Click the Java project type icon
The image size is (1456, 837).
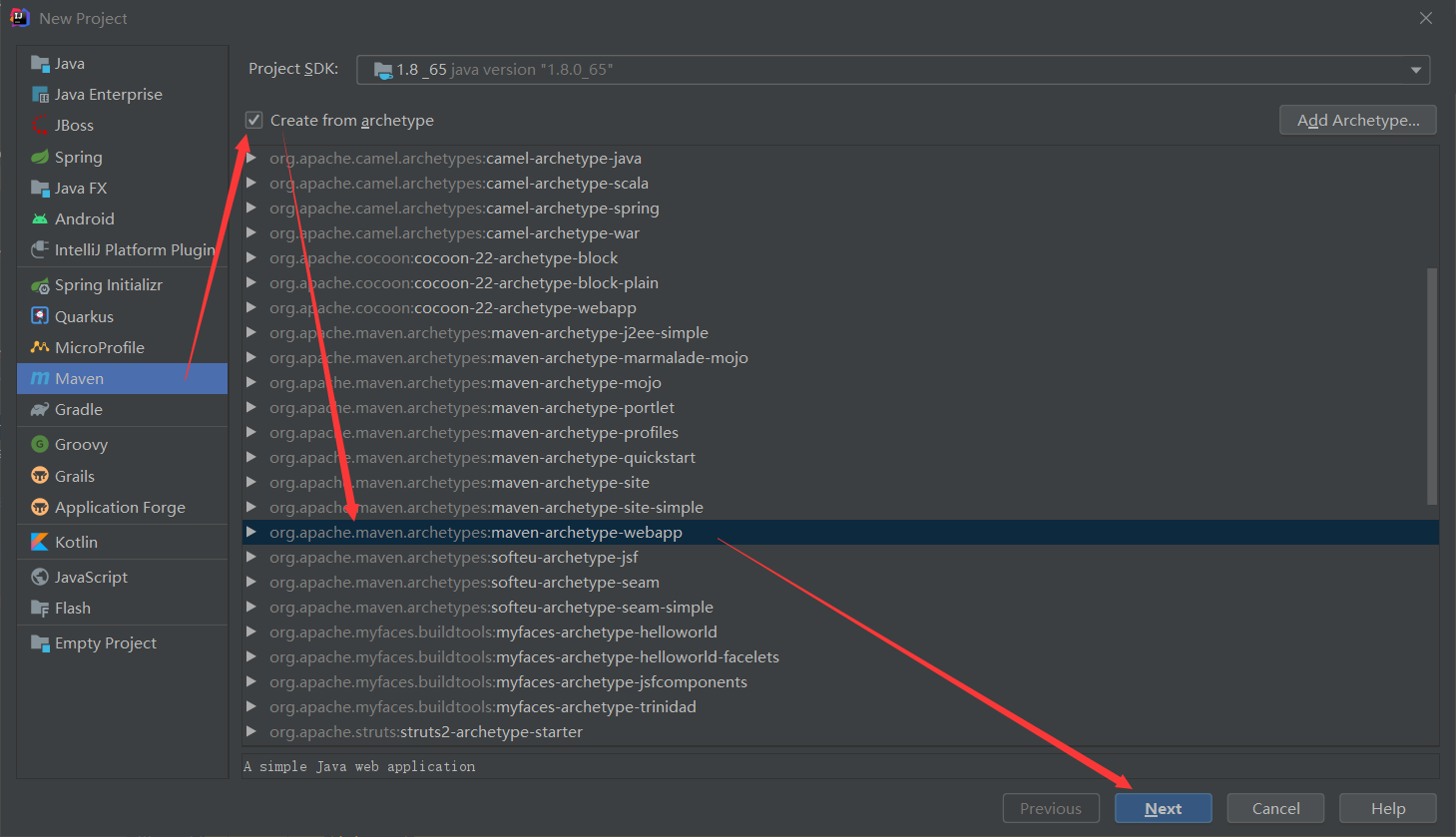click(x=40, y=64)
